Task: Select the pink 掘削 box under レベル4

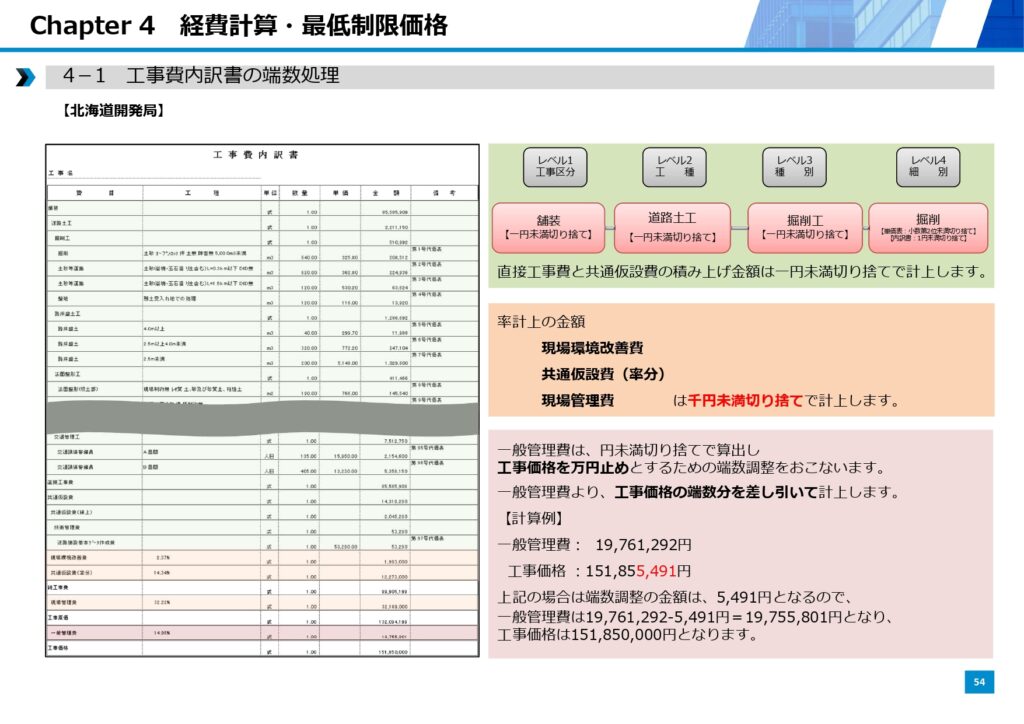Action: click(928, 227)
